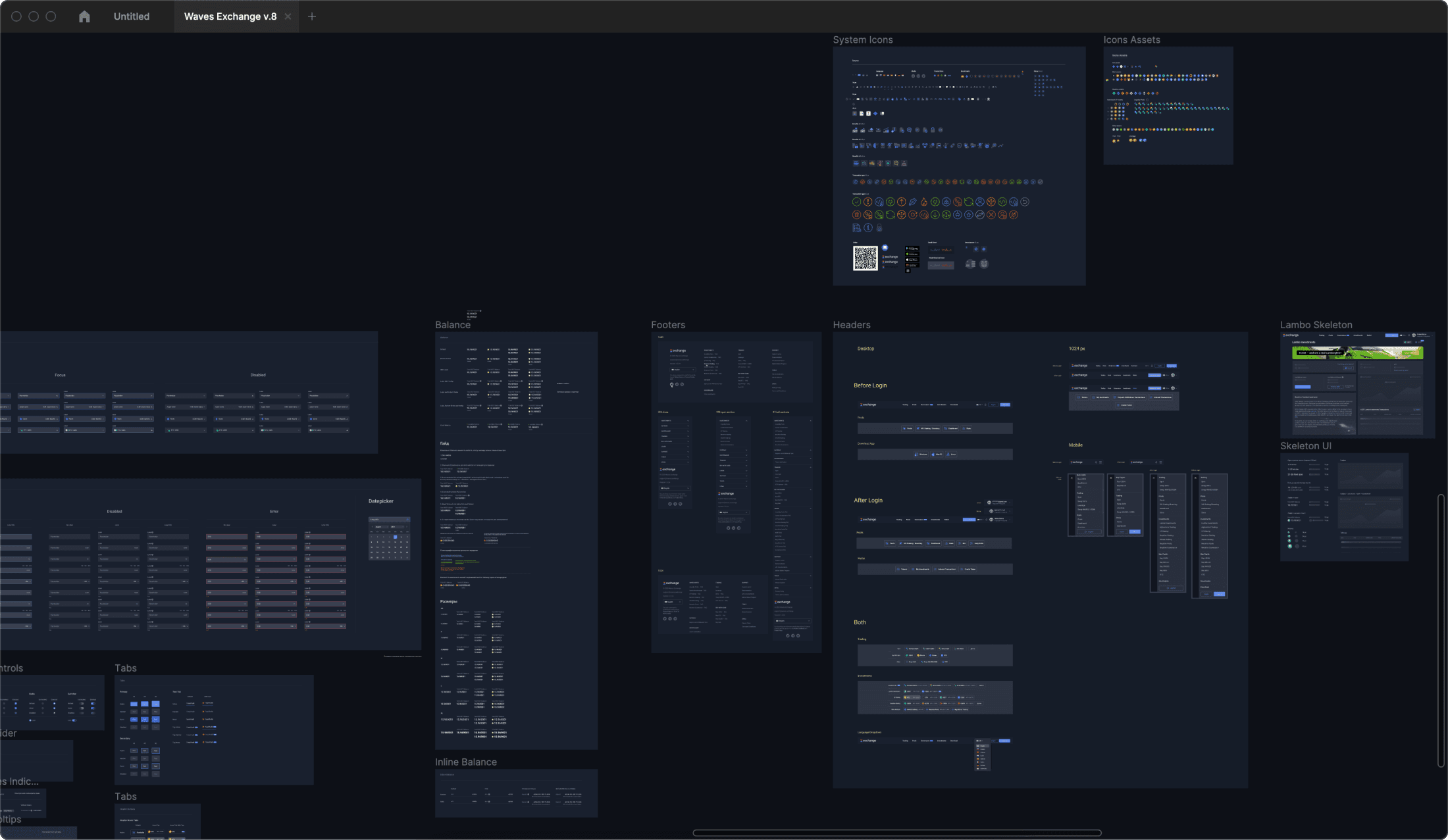
Task: Click the horizontal canvas scrollbar
Action: [x=896, y=833]
